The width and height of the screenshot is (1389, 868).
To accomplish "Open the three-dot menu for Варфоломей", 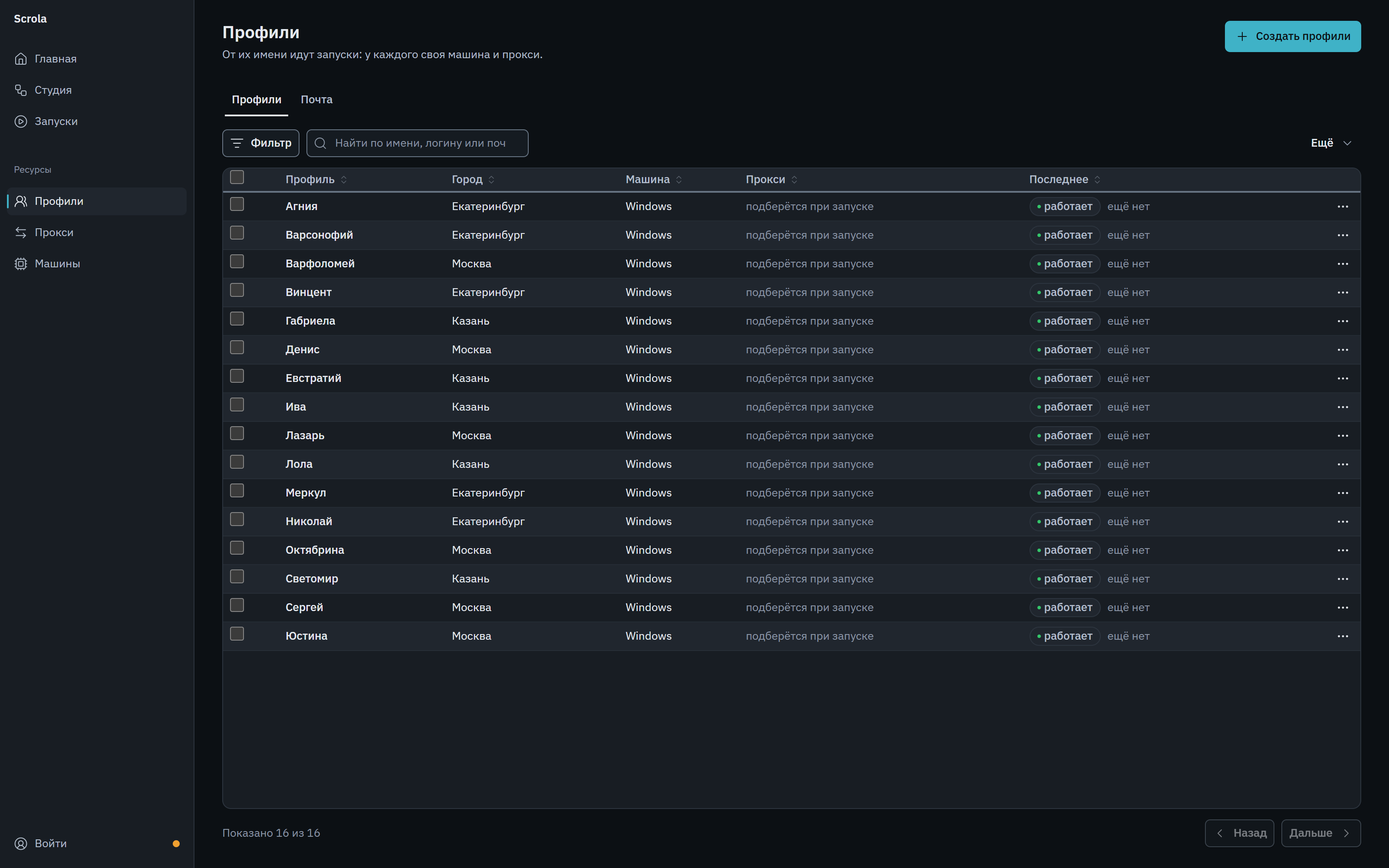I will 1343,264.
